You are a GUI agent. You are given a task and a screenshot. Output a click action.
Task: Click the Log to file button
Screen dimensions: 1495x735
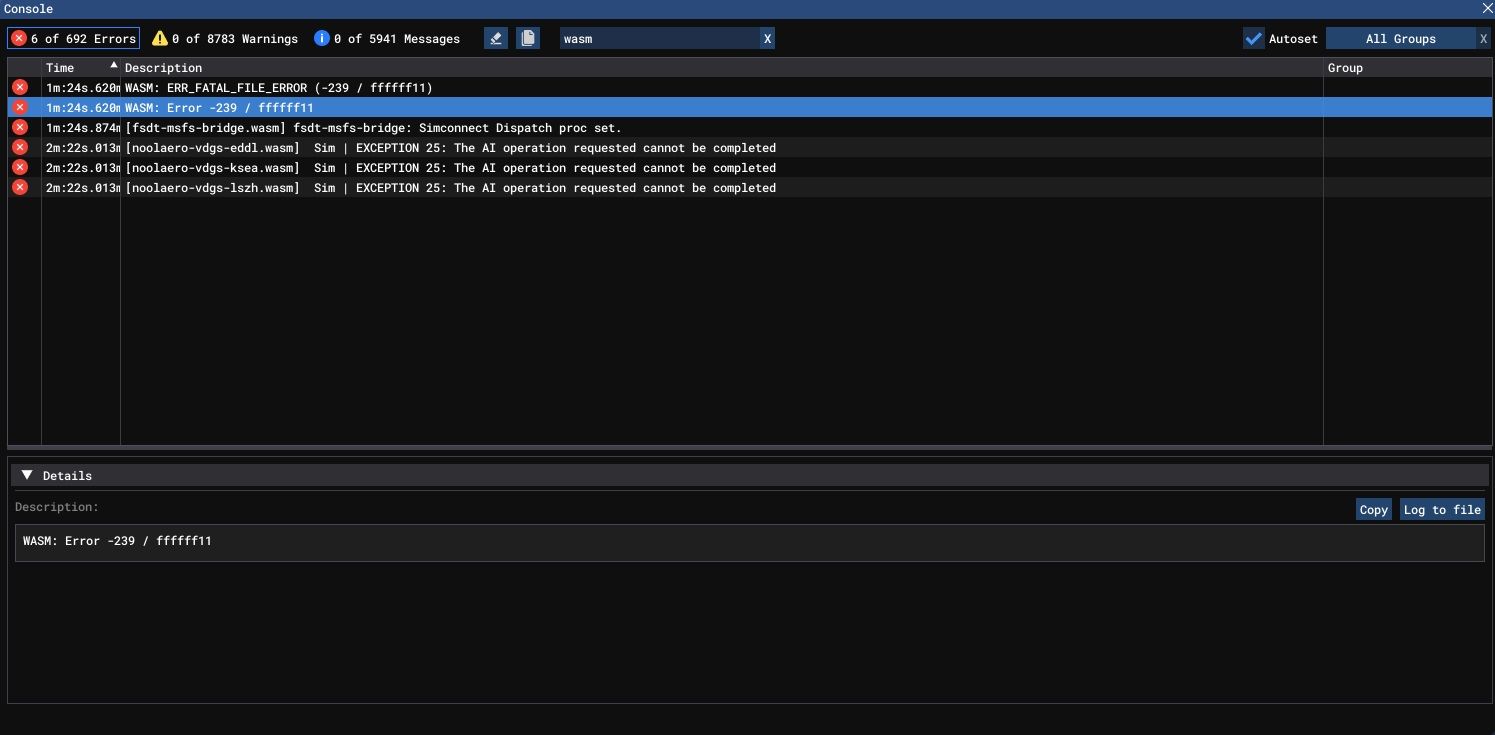[x=1441, y=510]
